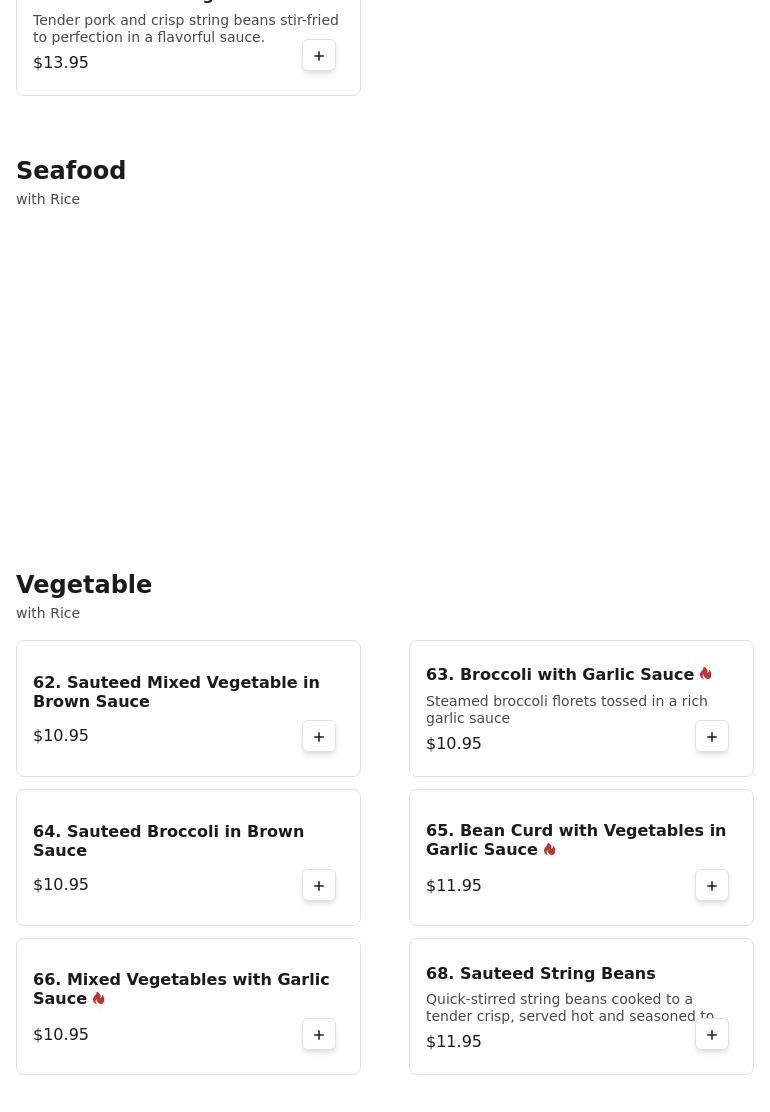Image resolution: width=770 pixels, height=1112 pixels.
Task: Add Bean Curd with Vegetables in Garlic Sauce
Action: click(712, 886)
